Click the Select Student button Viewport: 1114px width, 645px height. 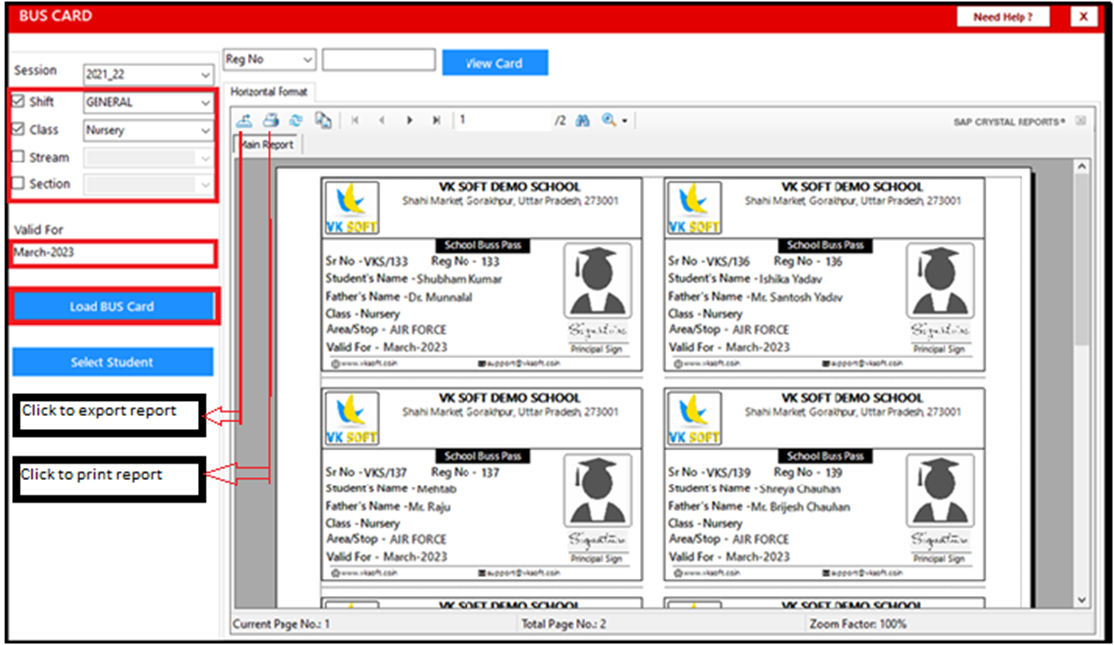point(112,362)
